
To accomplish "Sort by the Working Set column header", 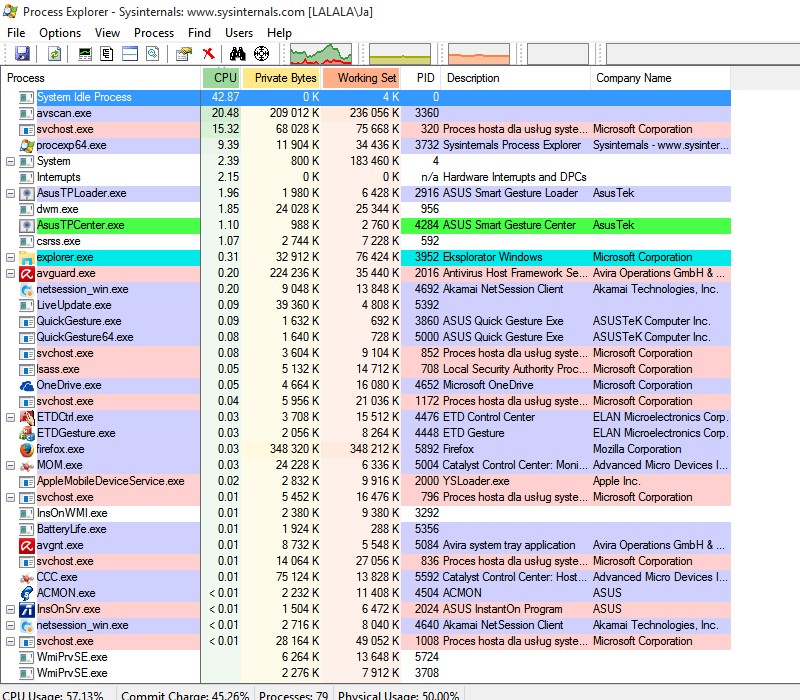I will tap(362, 78).
